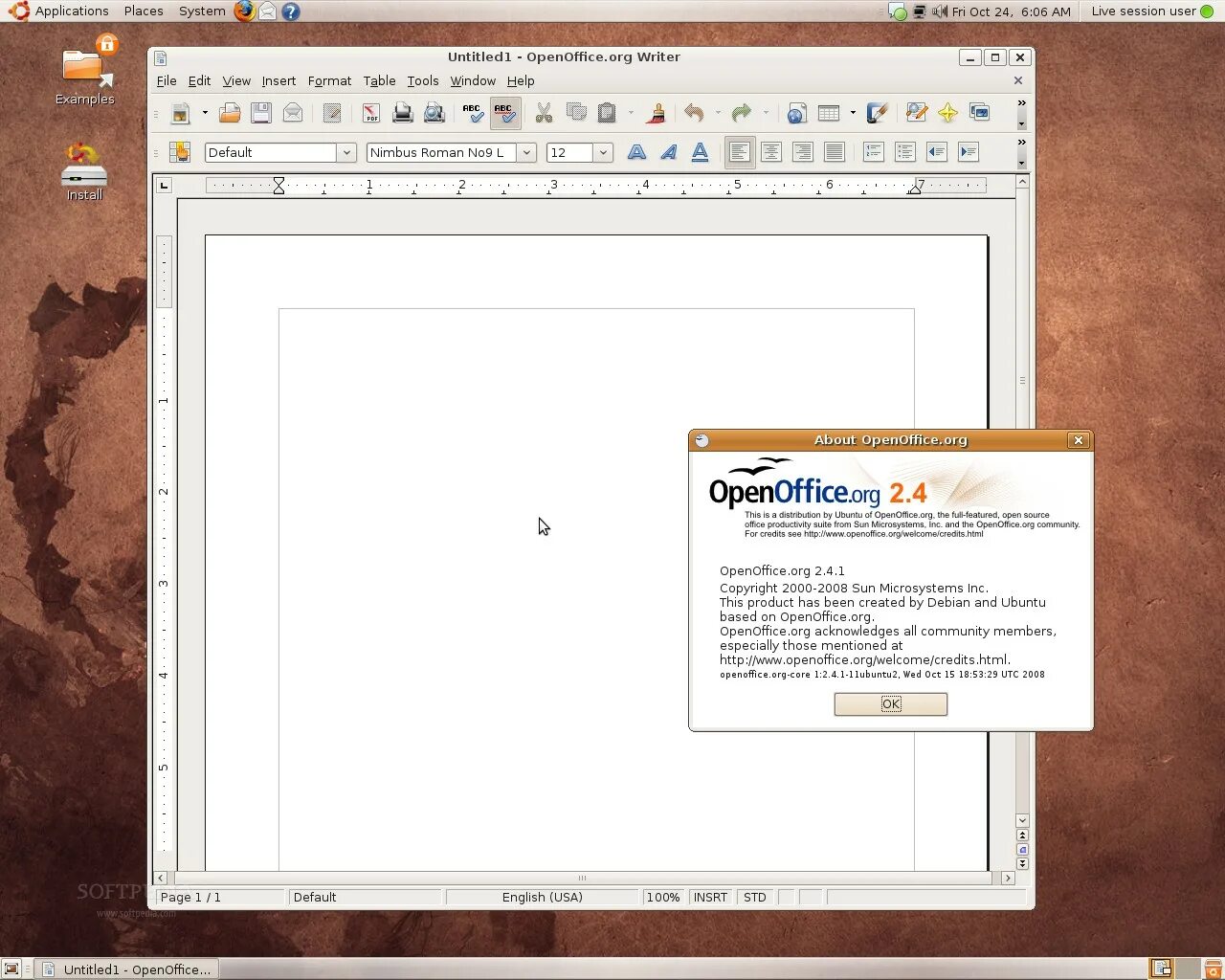Open the Paste options dropdown arrow
The width and height of the screenshot is (1225, 980).
(x=631, y=113)
